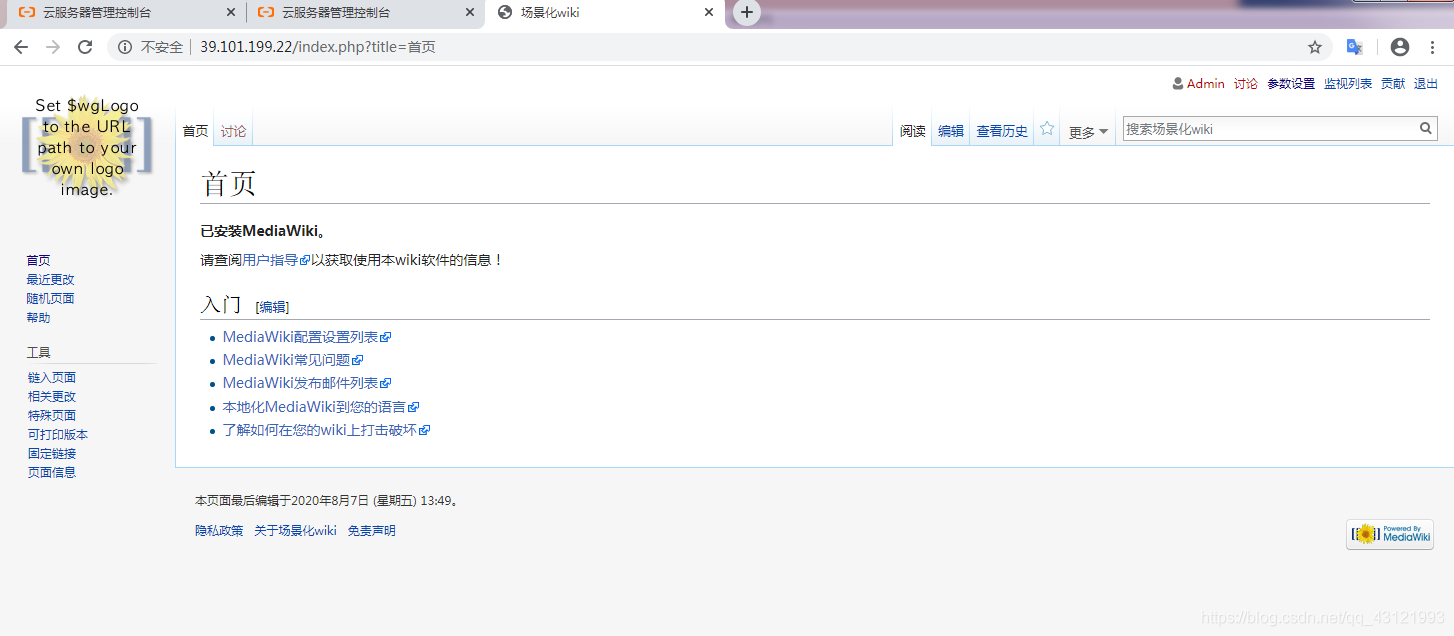Switch to the 阅读 view tab
Screen dimensions: 1454x636
[x=912, y=131]
